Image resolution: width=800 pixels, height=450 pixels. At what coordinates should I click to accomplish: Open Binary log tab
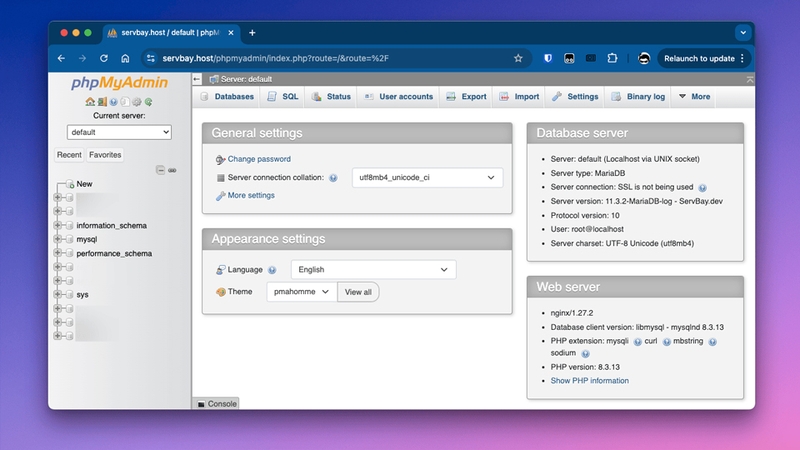coord(638,96)
